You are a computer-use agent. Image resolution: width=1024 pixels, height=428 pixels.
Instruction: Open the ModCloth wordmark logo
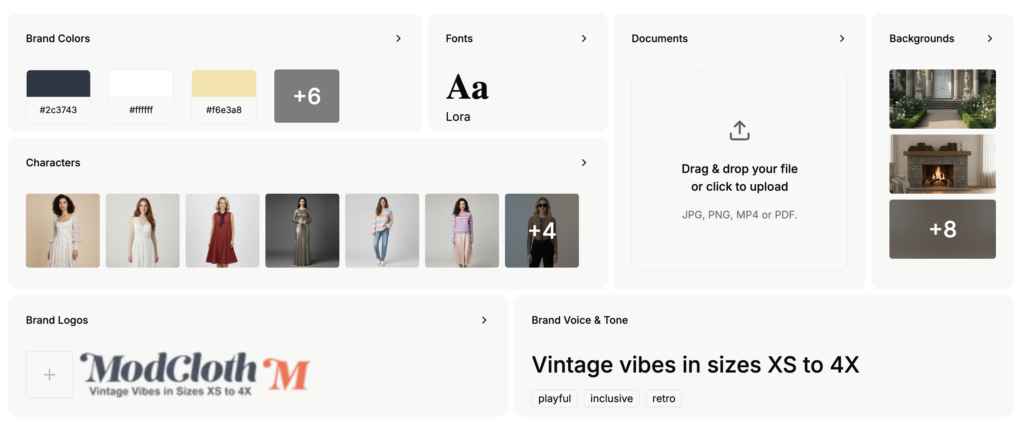(169, 374)
